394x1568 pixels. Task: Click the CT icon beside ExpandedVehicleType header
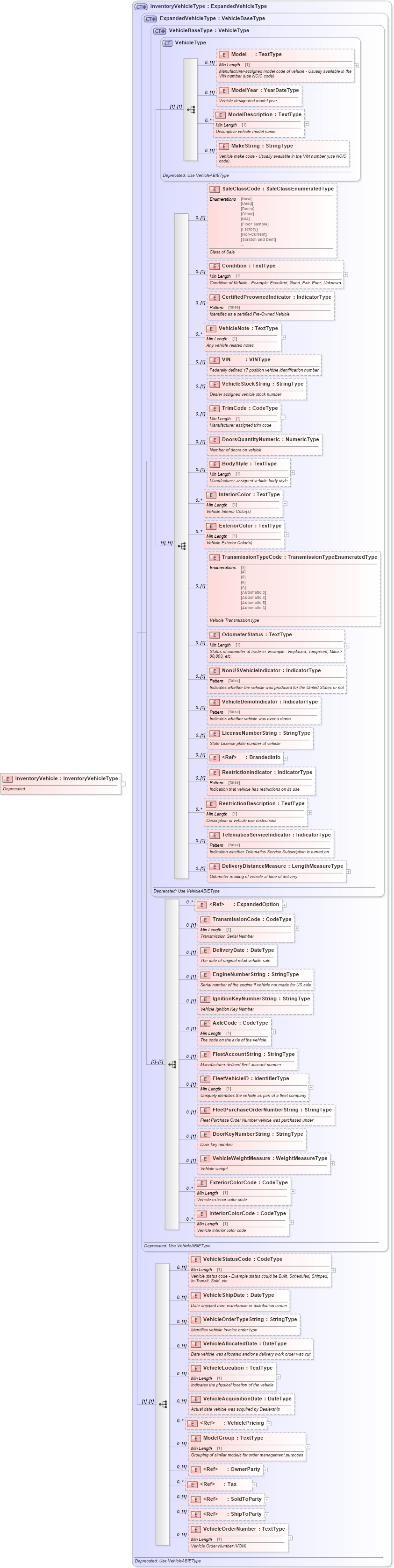point(150,19)
